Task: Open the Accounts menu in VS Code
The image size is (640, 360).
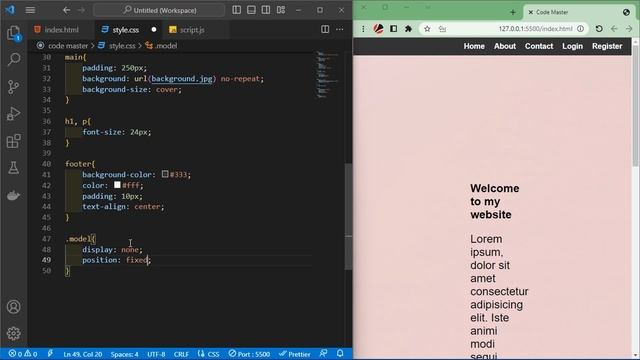Action: (13, 307)
